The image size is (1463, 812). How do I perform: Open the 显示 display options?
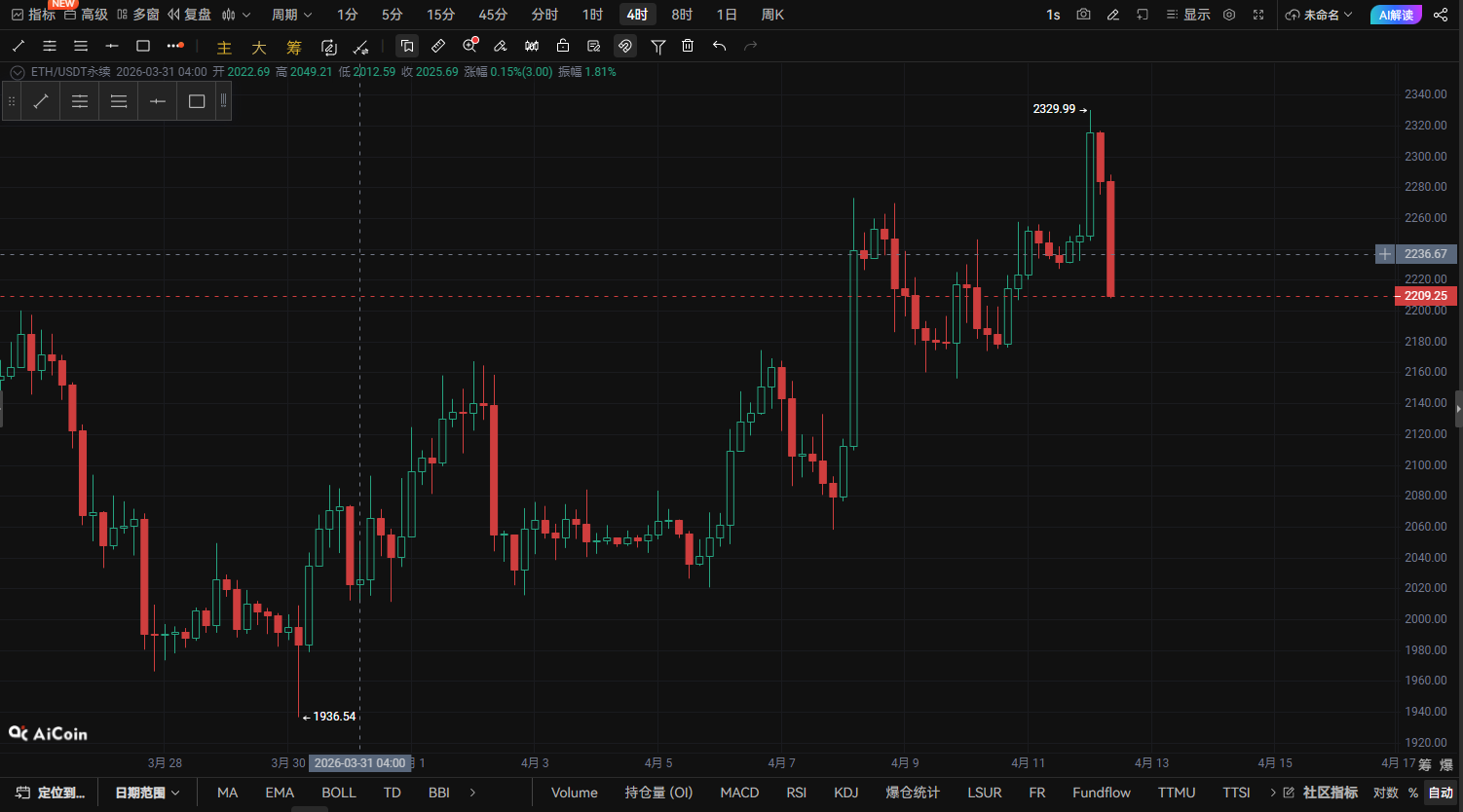pyautogui.click(x=1187, y=15)
